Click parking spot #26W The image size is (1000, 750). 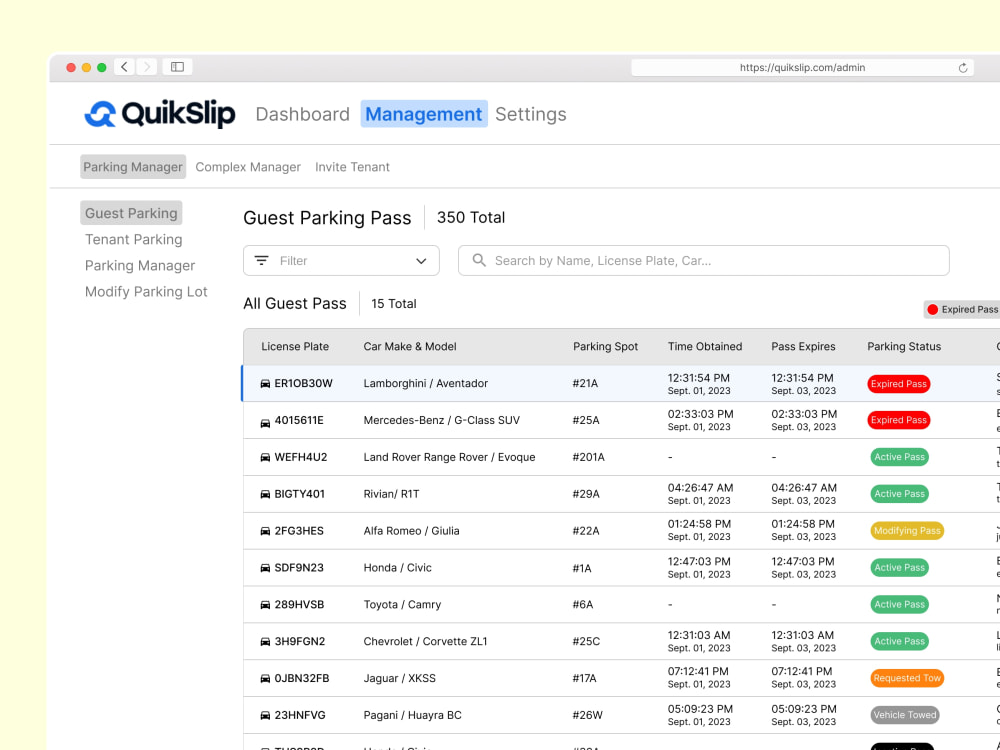click(x=587, y=716)
